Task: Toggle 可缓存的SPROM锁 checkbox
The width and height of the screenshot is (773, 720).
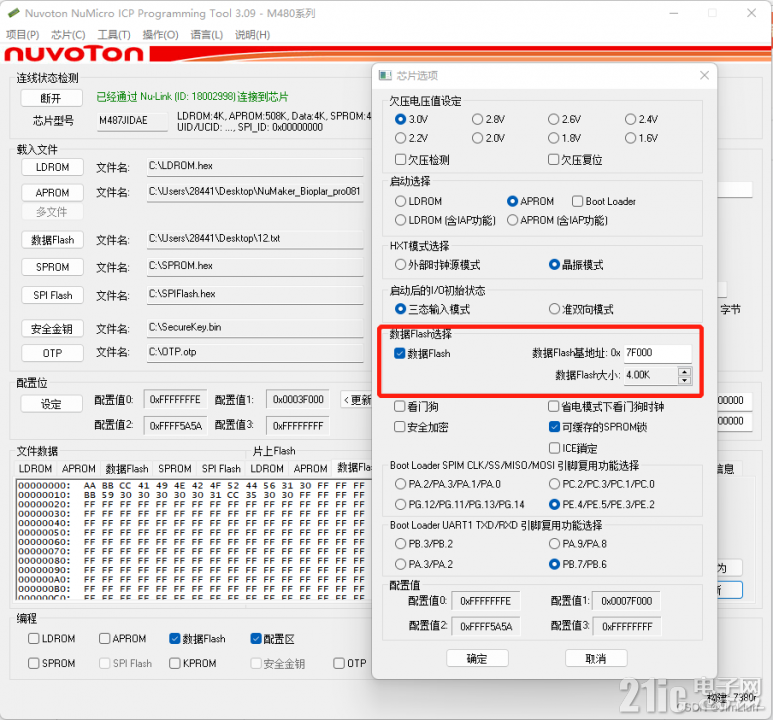Action: [598, 427]
